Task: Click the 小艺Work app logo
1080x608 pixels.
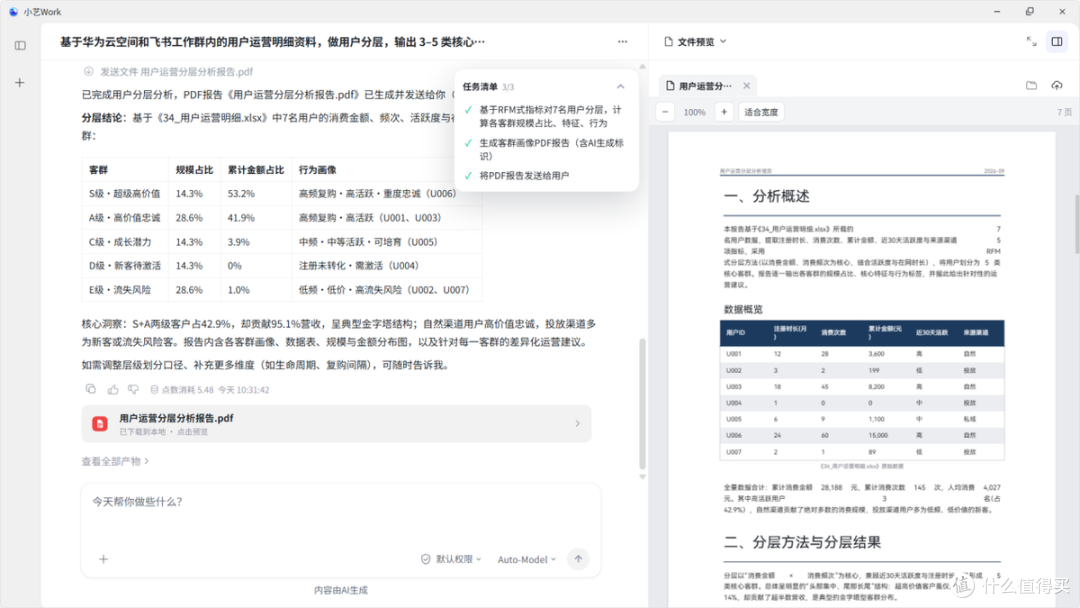Action: click(13, 12)
